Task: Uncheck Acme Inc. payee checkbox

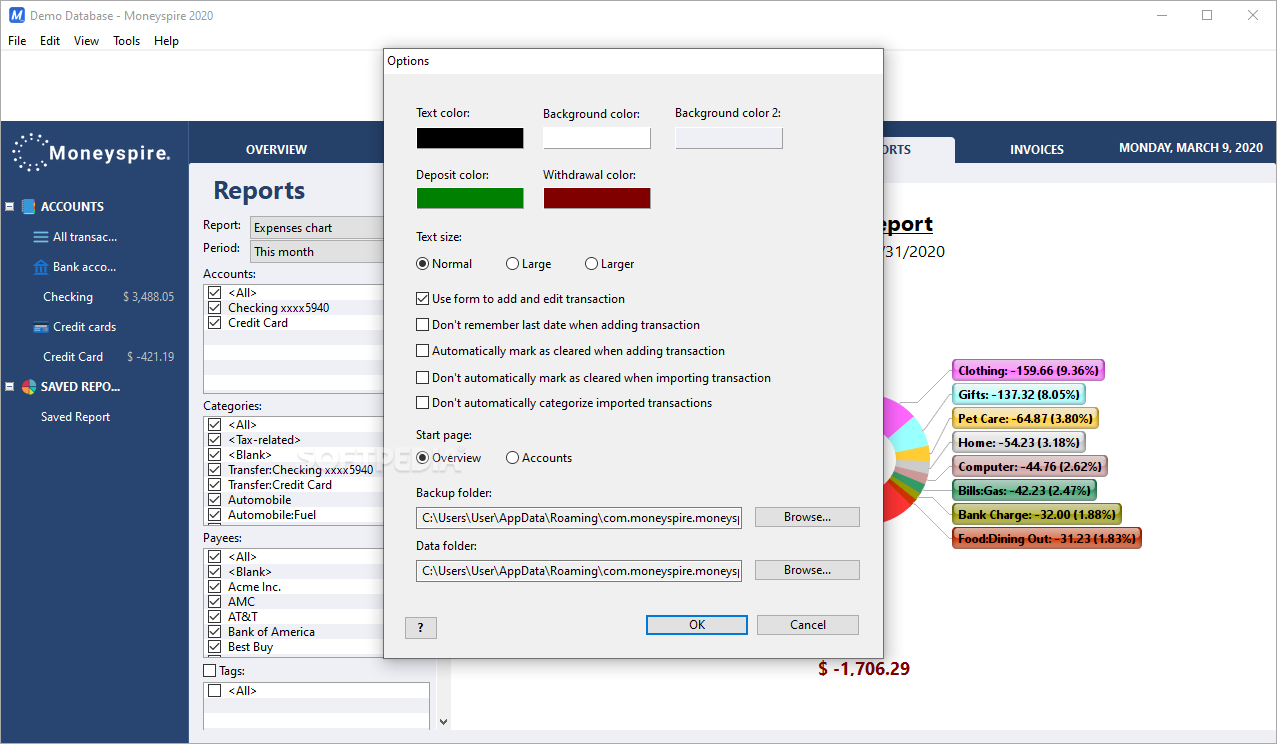Action: tap(215, 587)
